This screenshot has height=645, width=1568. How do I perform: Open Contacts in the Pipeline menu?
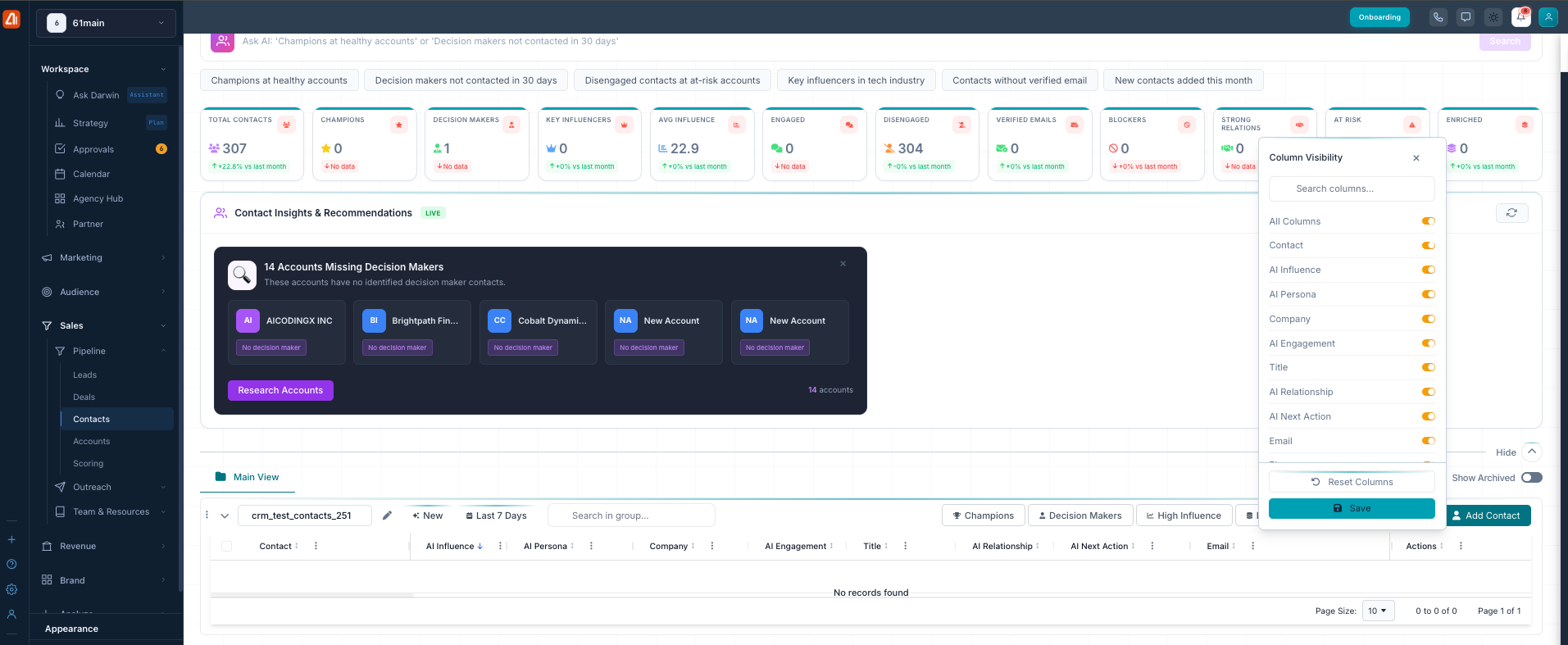coord(116,419)
